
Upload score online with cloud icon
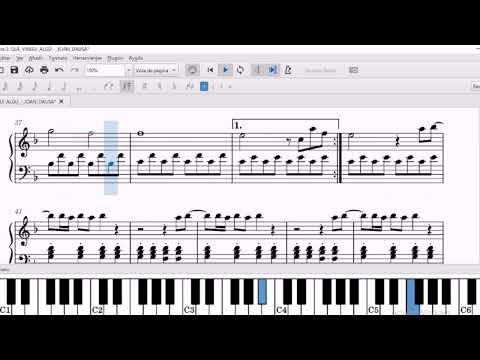pyautogui.click(x=29, y=70)
